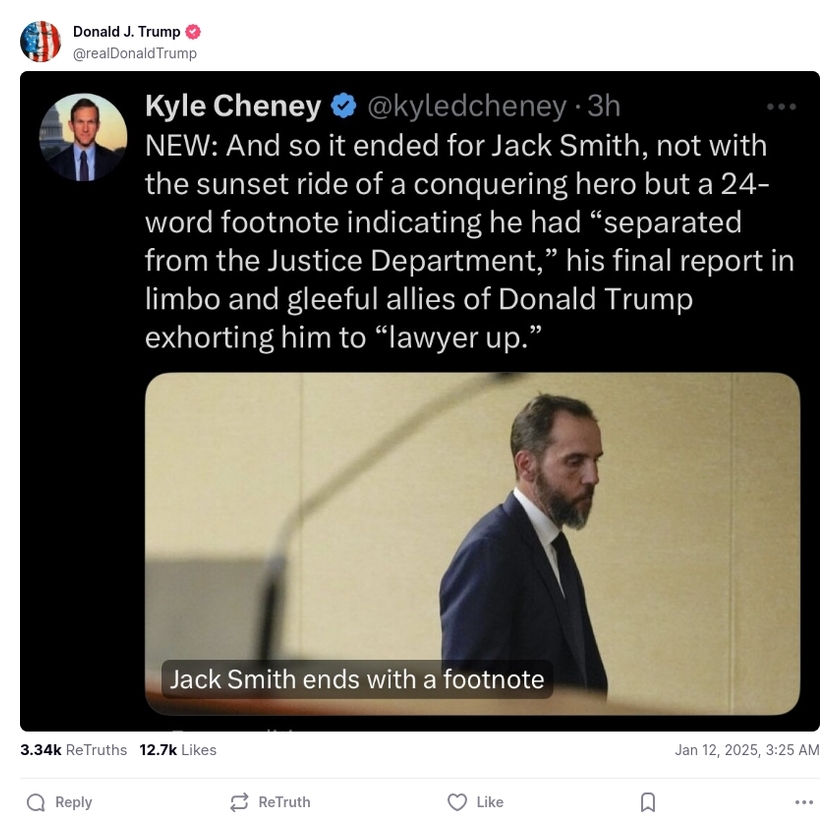This screenshot has height=838, width=840.
Task: Open three-dot menu on Kyle Cheney's tweet
Action: (x=781, y=106)
